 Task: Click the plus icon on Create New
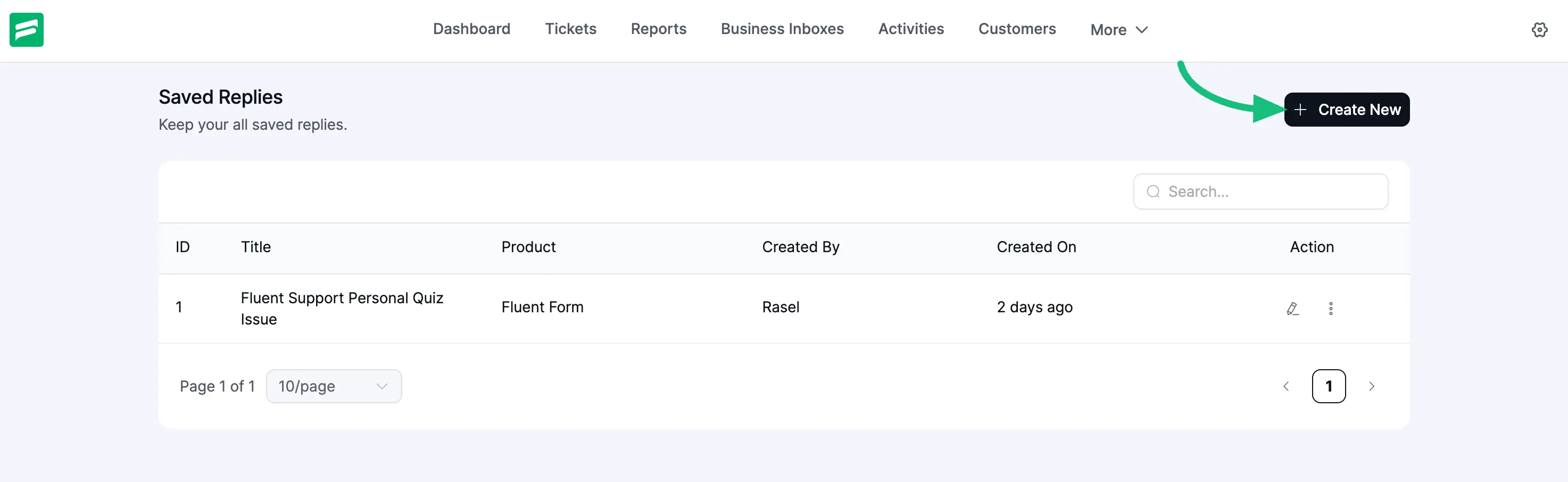pyautogui.click(x=1300, y=110)
